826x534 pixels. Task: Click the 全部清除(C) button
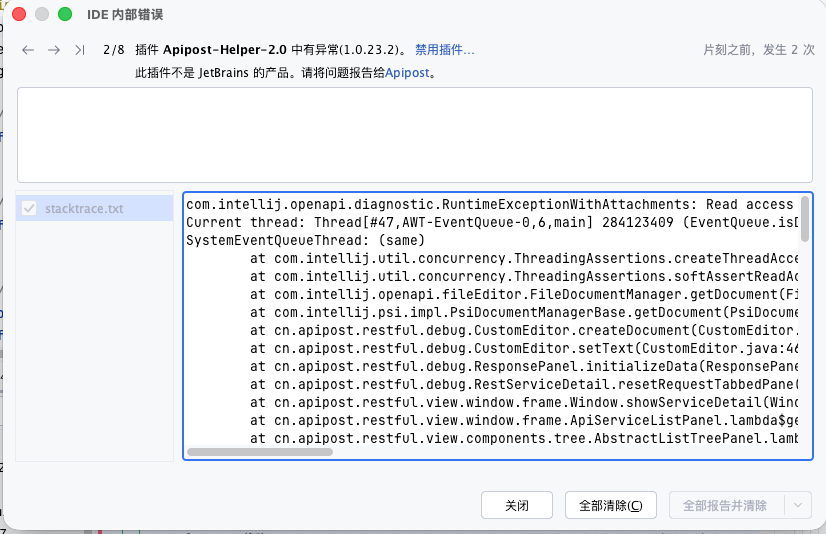[611, 506]
